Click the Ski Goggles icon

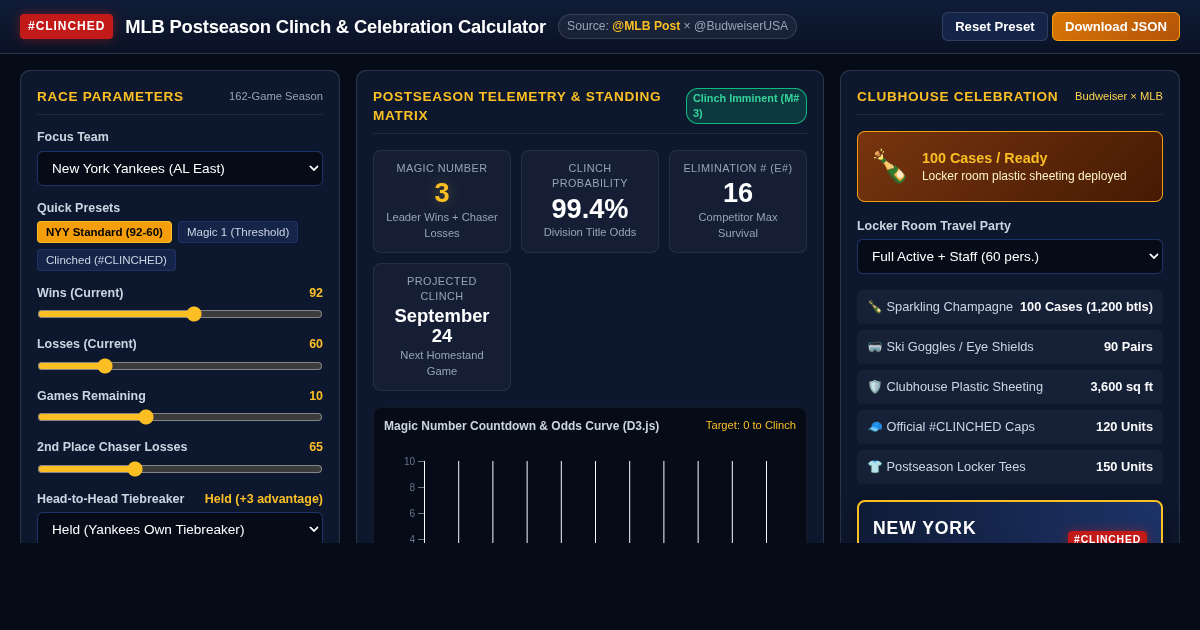(x=875, y=347)
